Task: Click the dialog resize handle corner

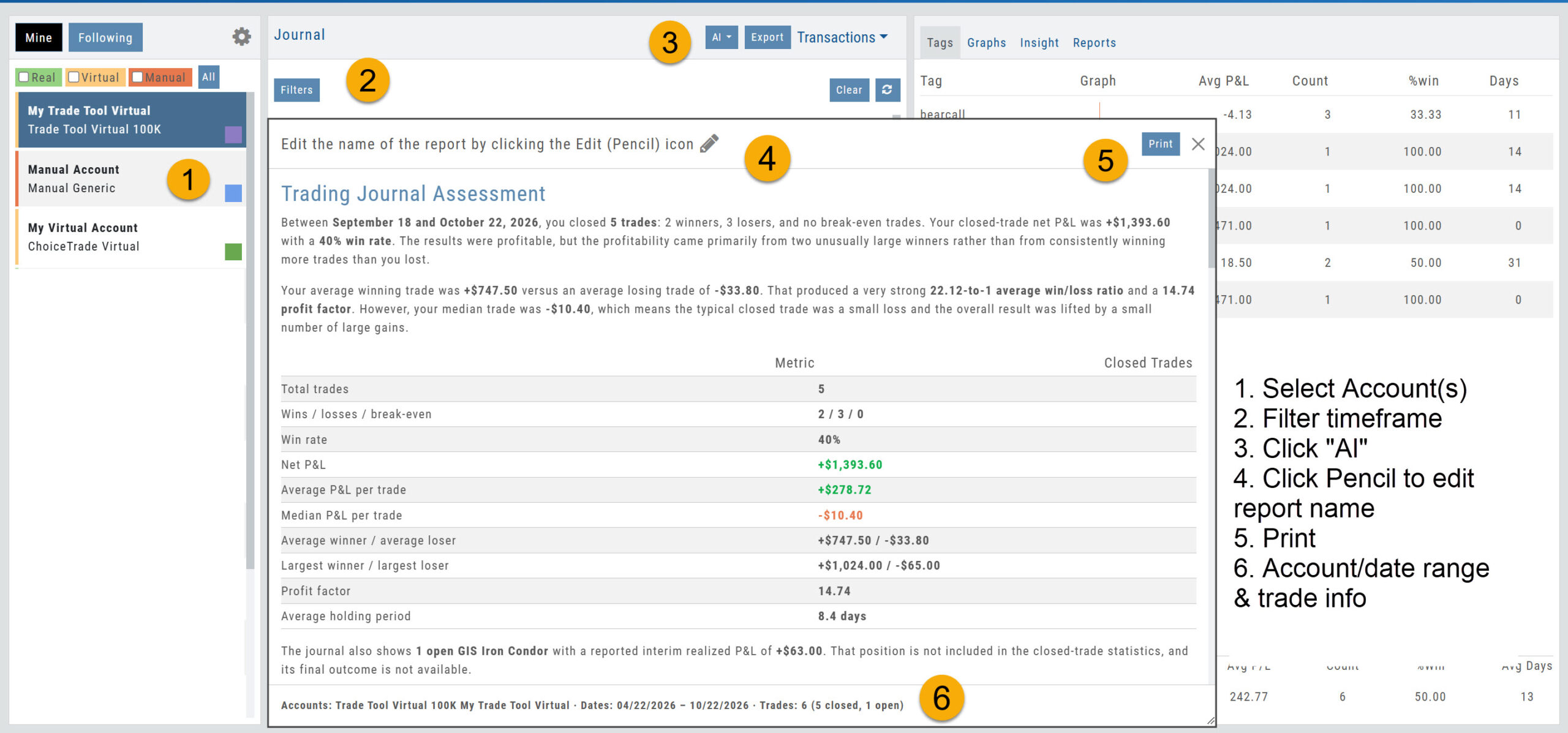Action: 1210,721
